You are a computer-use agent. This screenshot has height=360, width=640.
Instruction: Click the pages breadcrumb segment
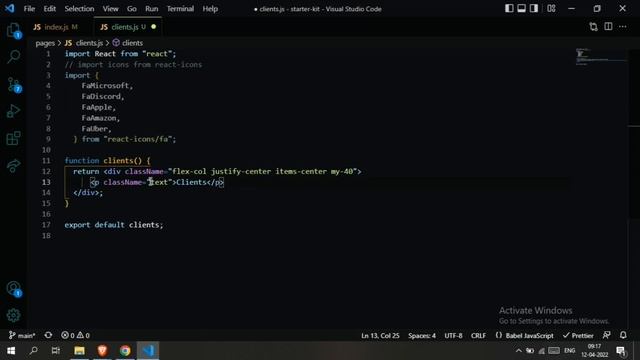pyautogui.click(x=45, y=43)
